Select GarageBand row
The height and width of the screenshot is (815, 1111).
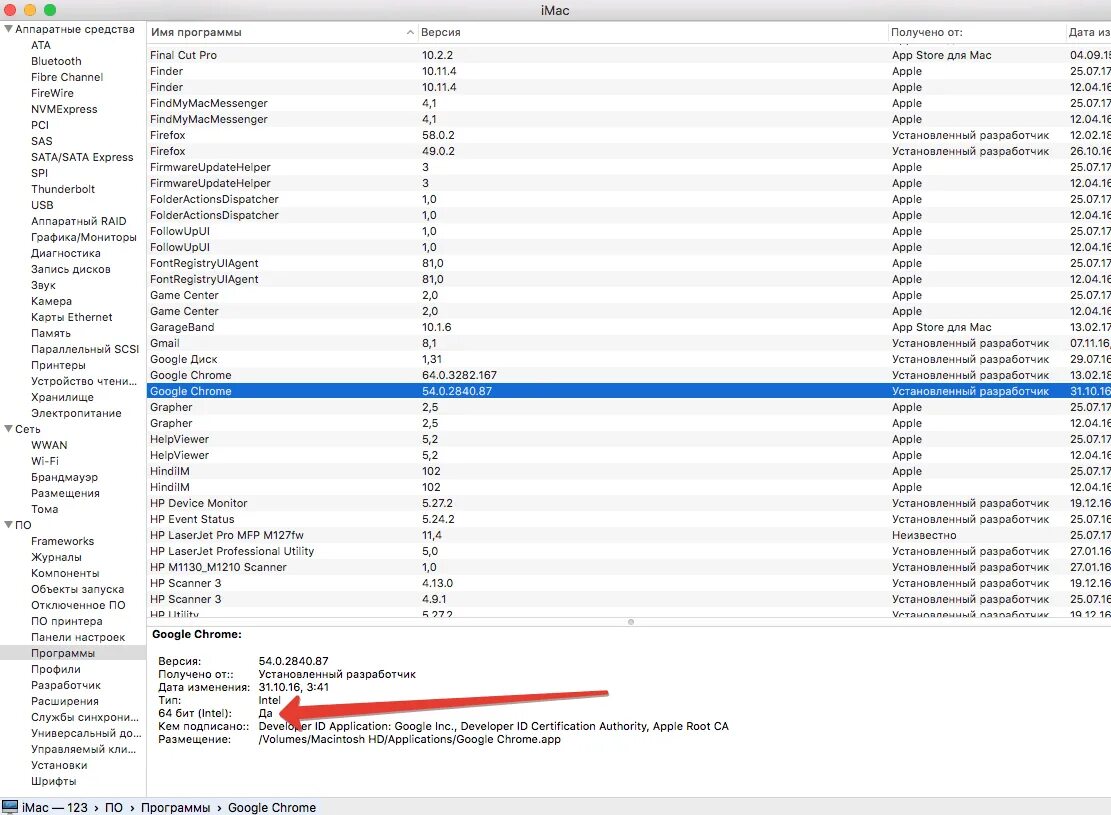(x=628, y=327)
